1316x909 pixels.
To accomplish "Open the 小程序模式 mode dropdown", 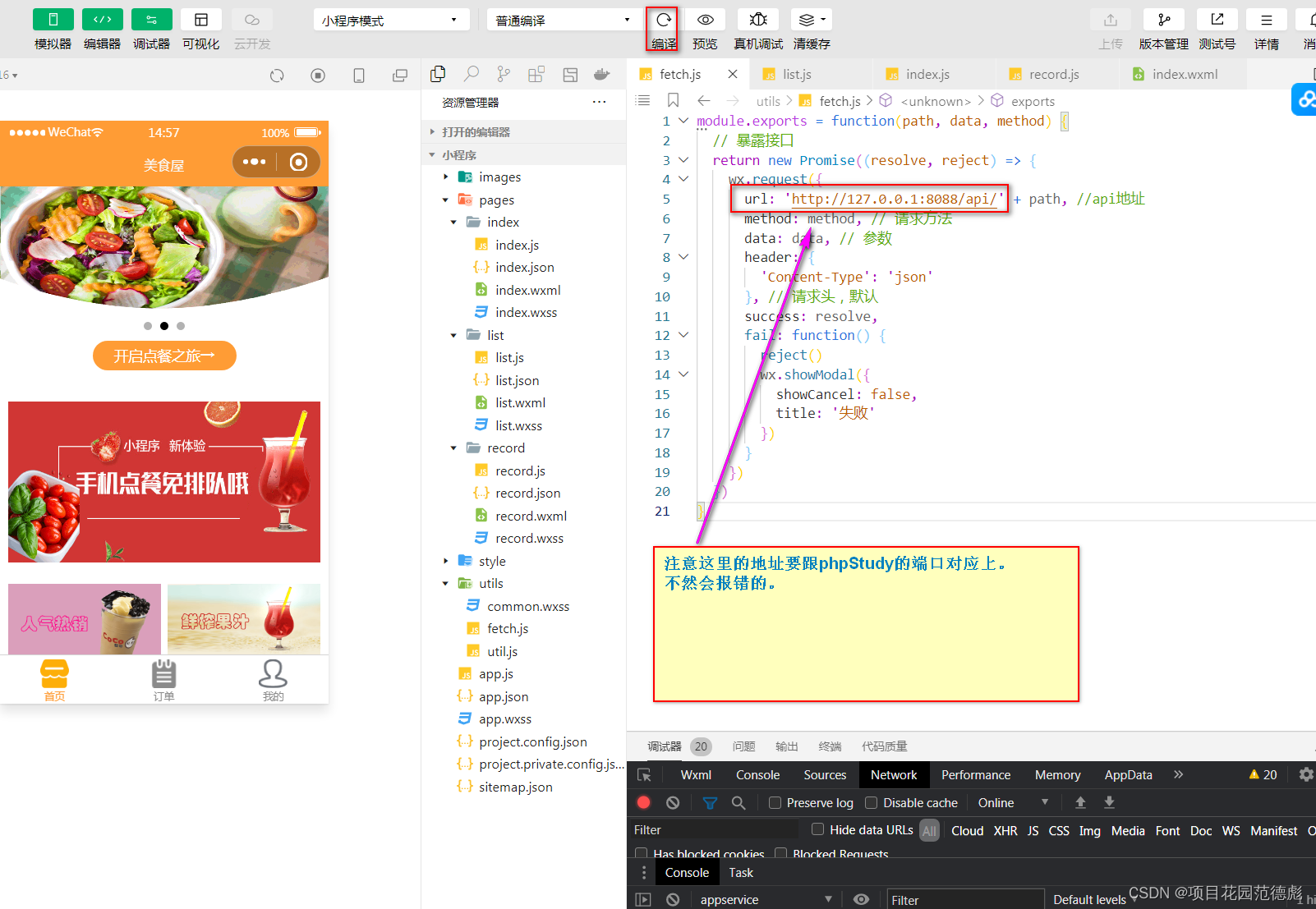I will pyautogui.click(x=391, y=18).
